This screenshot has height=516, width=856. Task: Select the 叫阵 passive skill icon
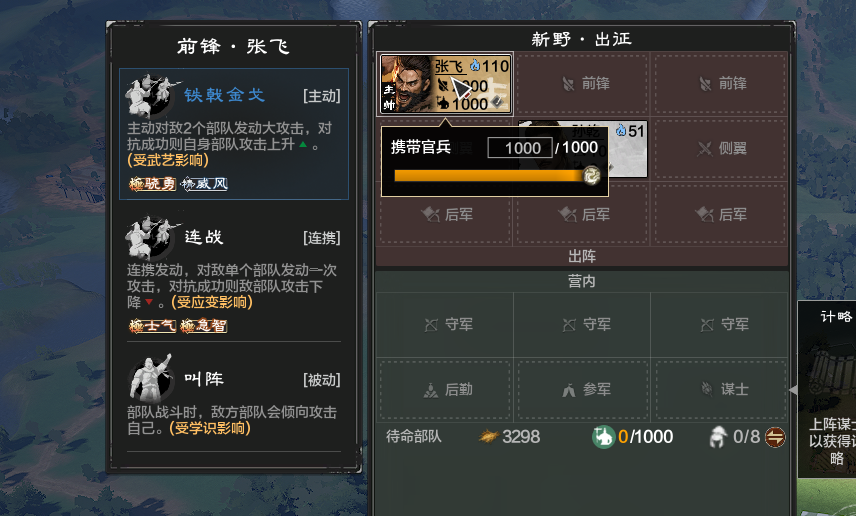pos(151,378)
